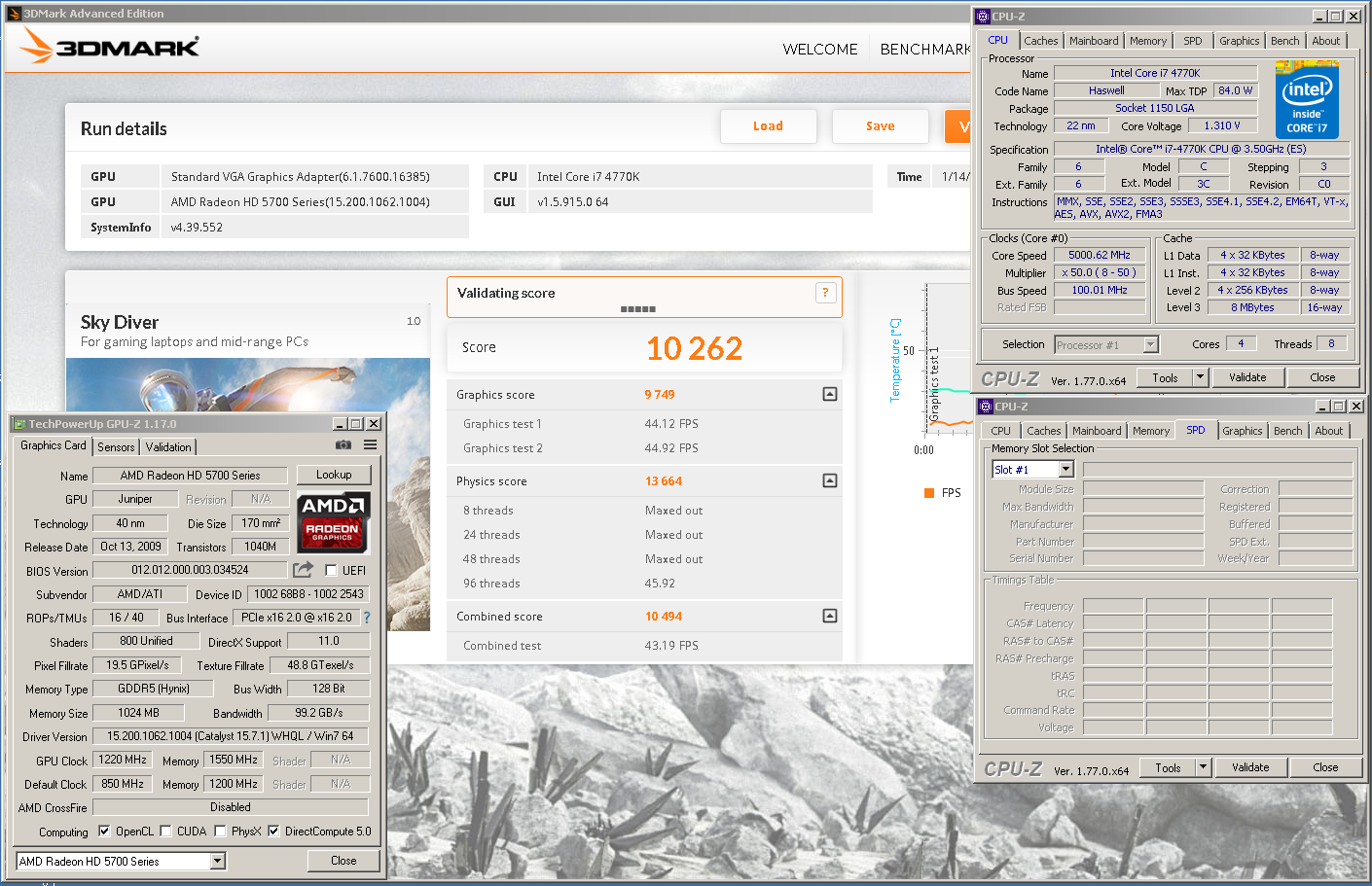Click the 3DMark logo
The width and height of the screenshot is (1372, 886).
point(110,46)
